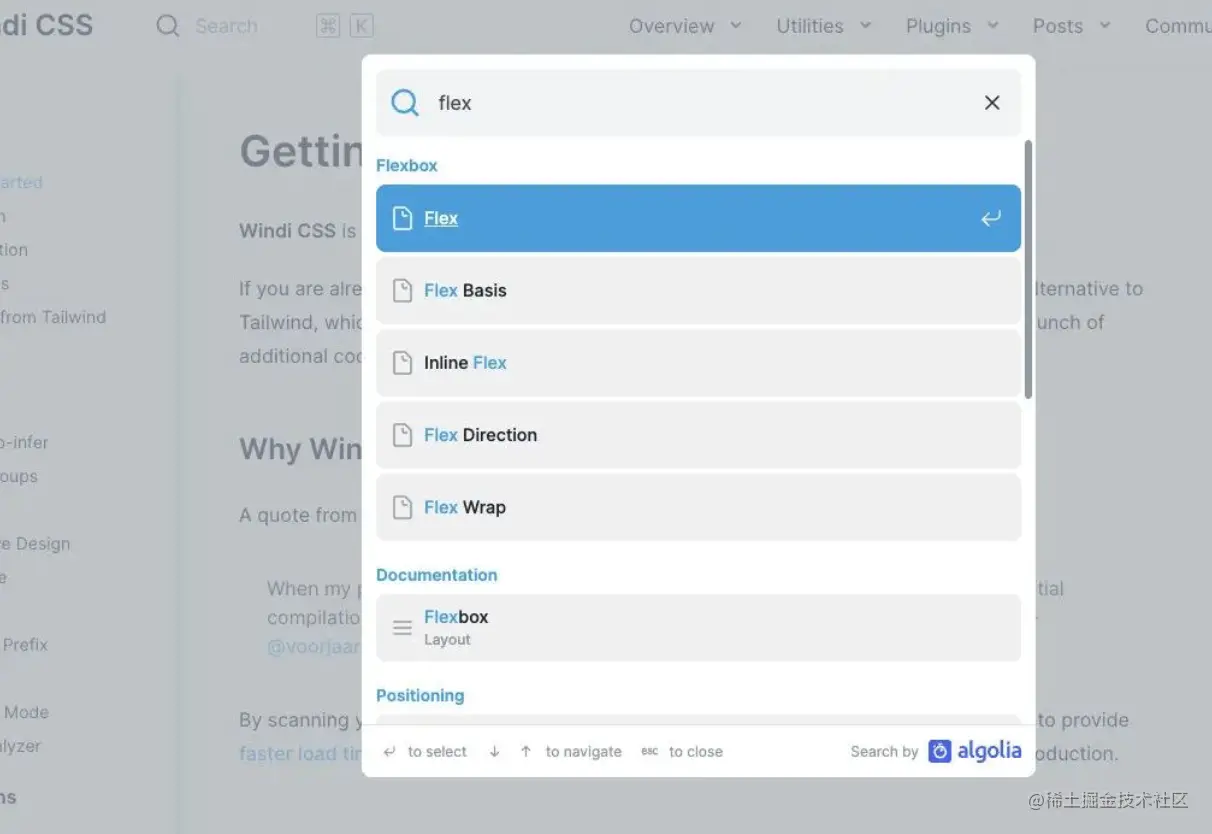Click the document icon beside Flex Direction
Screen dimensions: 1212x834
(x=402, y=435)
